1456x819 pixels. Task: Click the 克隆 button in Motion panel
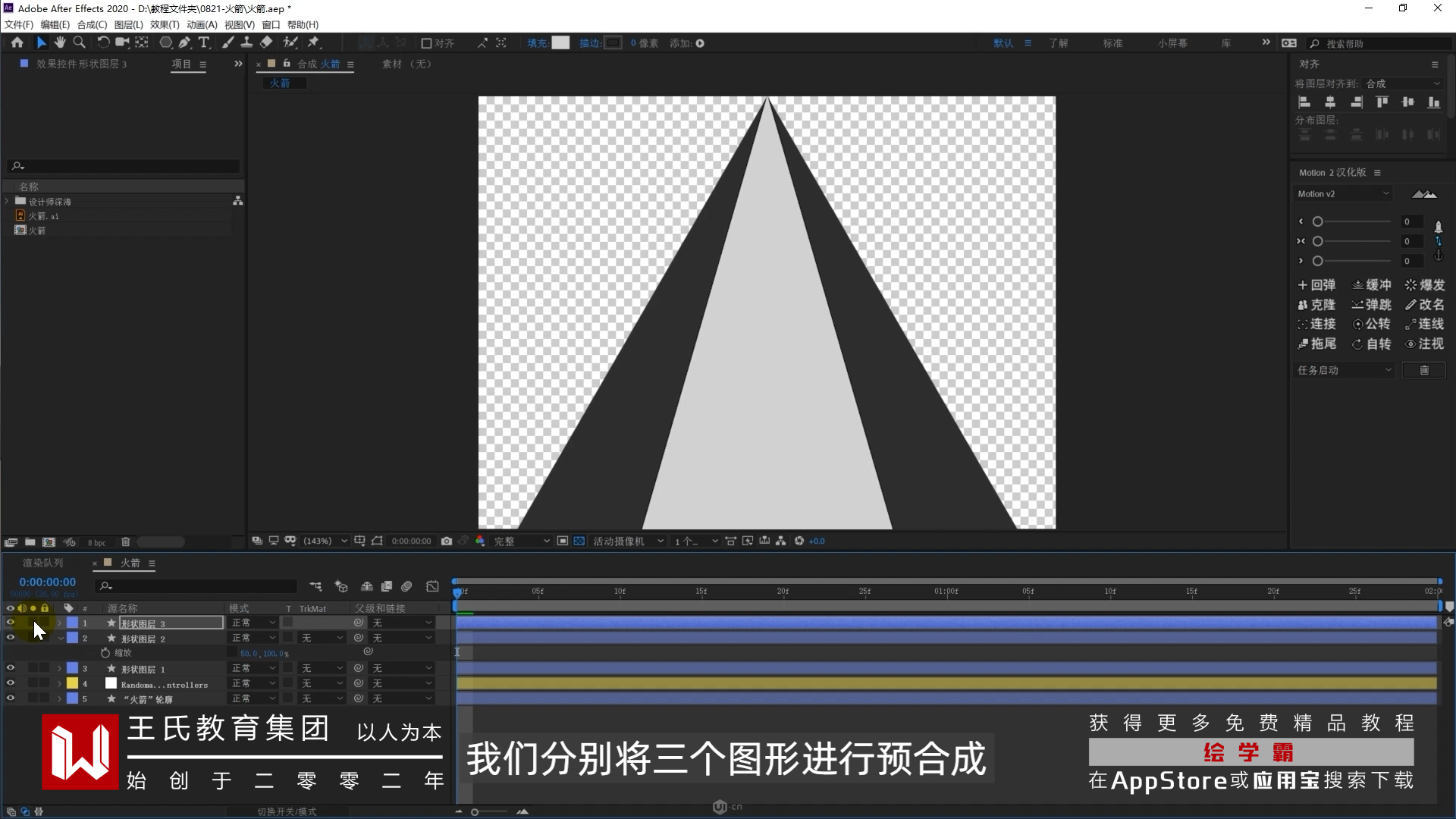pos(1316,305)
